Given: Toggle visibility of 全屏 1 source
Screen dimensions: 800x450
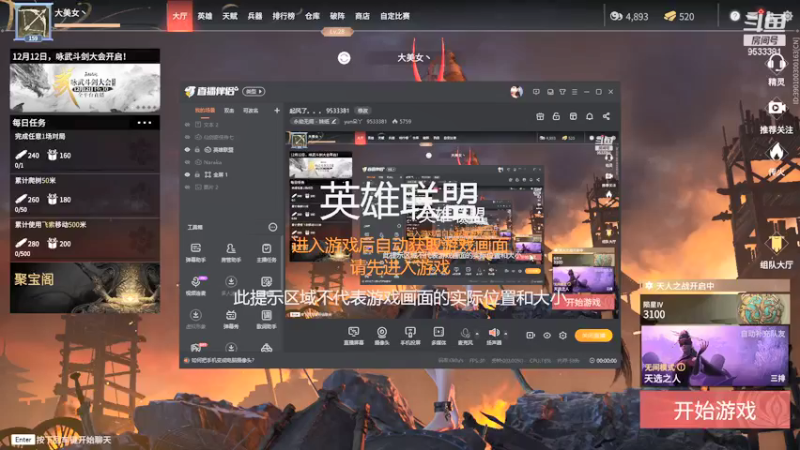Looking at the screenshot, I should coord(187,174).
